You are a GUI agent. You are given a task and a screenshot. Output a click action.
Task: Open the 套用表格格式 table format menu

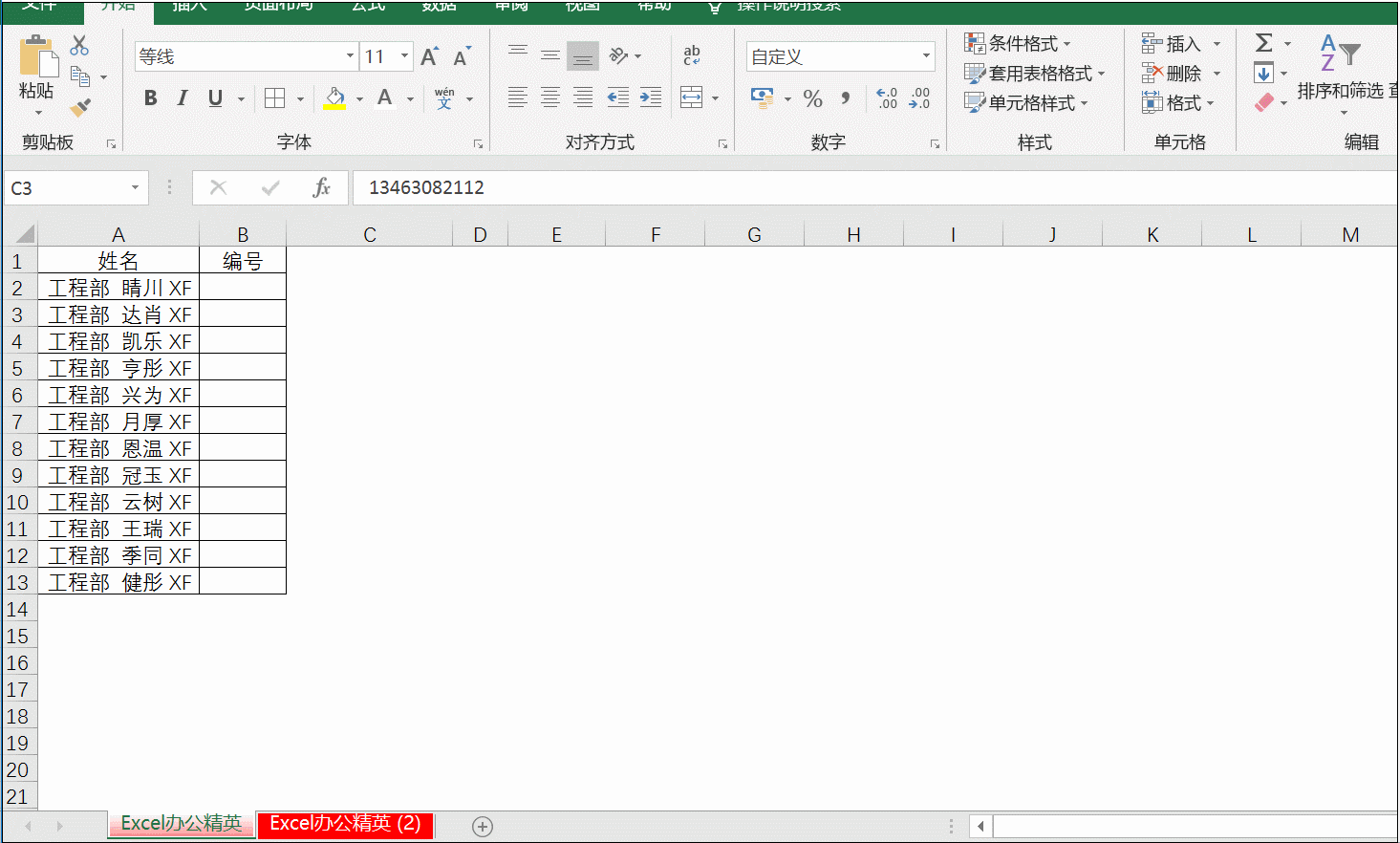coord(1034,73)
